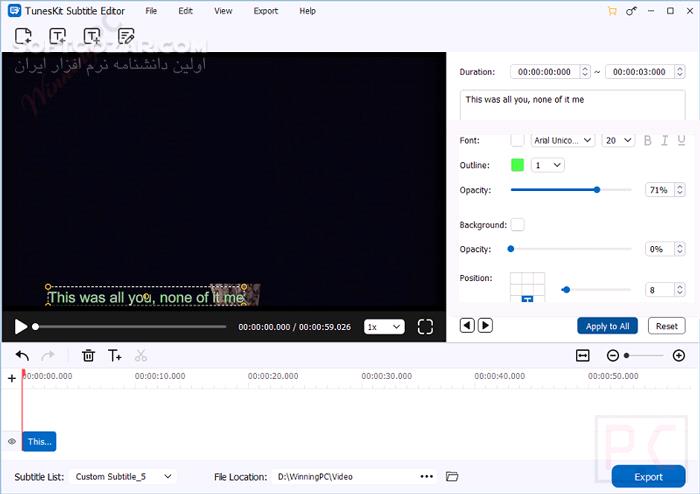Click the outline opacity slider handle
The width and height of the screenshot is (700, 494).
[597, 190]
